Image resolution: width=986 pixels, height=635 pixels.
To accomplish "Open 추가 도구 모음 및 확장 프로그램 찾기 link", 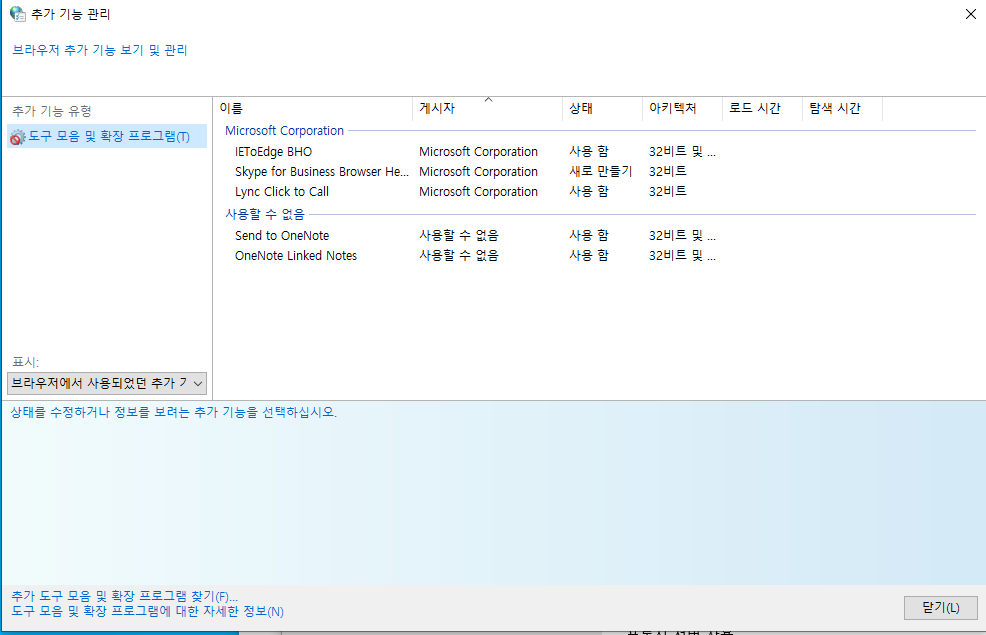I will click(x=125, y=596).
